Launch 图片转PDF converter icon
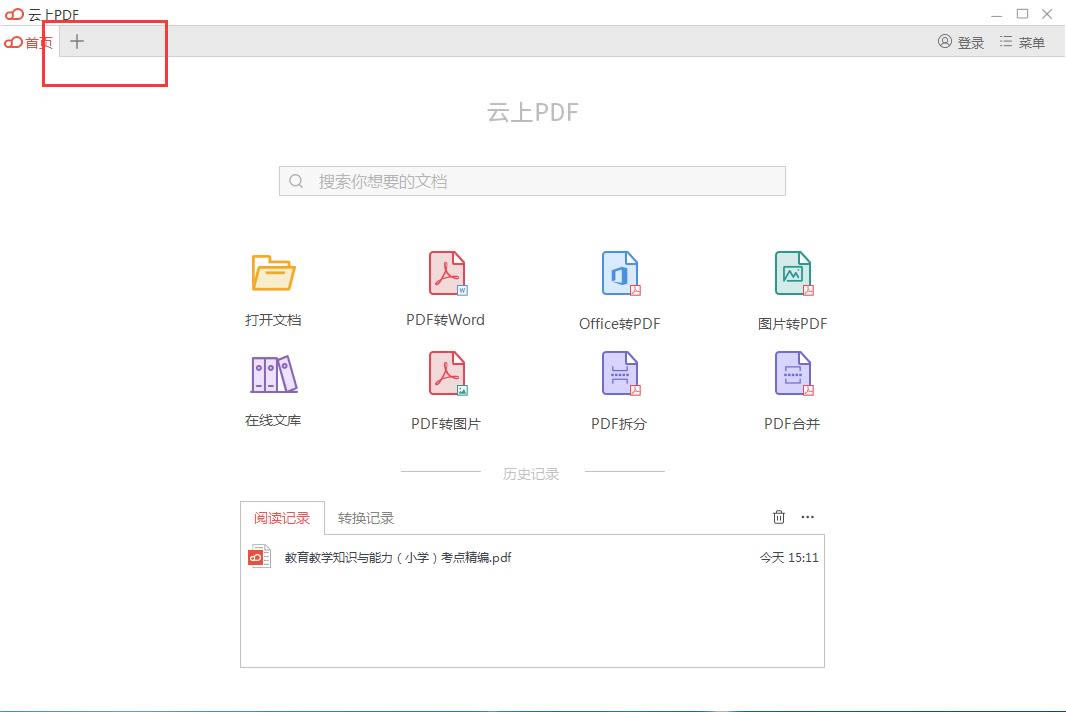Image resolution: width=1066 pixels, height=712 pixels. 793,273
